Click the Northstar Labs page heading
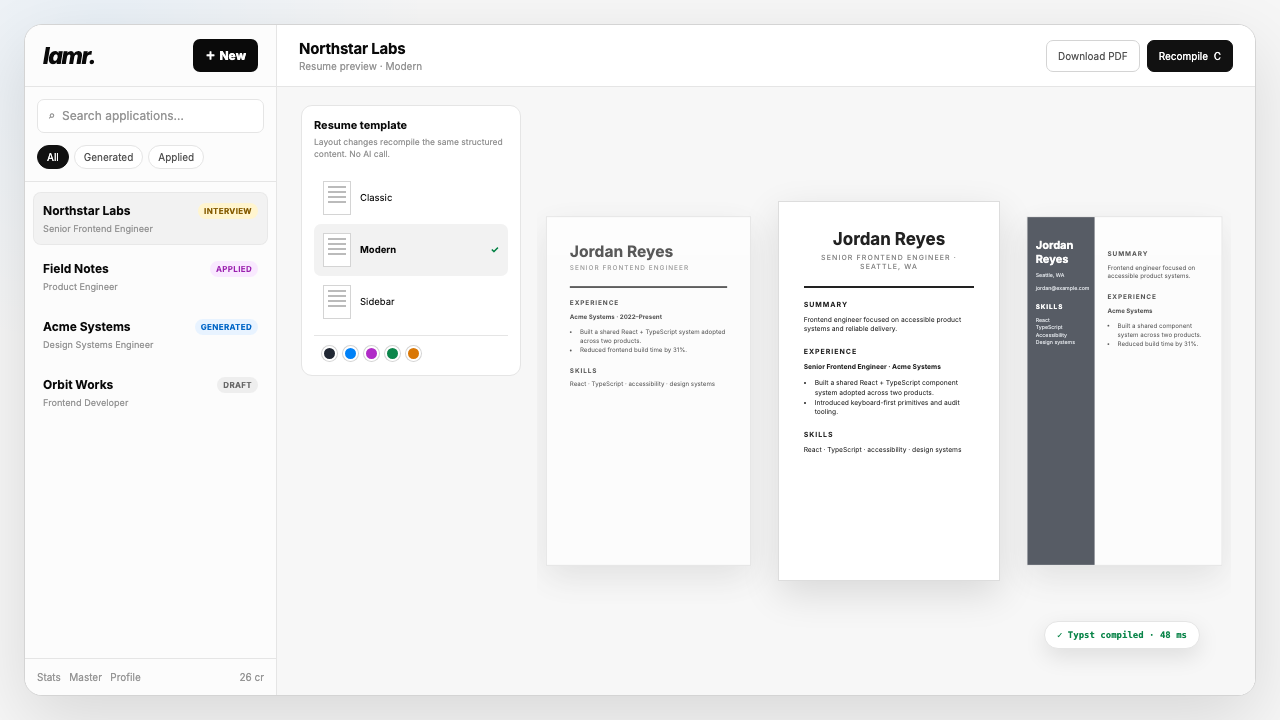The image size is (1280, 720). (352, 48)
